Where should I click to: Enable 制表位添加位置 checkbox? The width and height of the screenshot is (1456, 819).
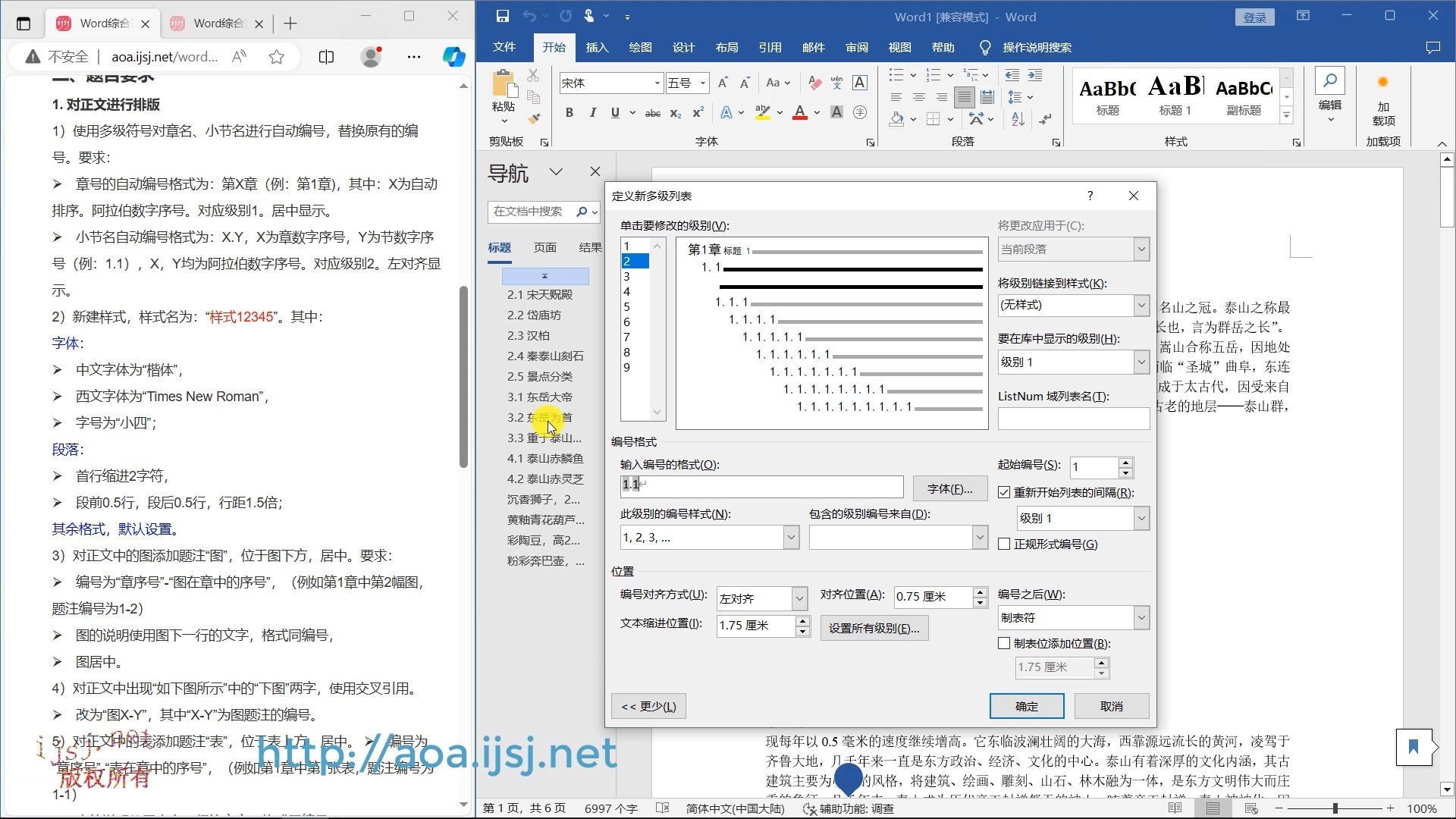(x=1004, y=642)
